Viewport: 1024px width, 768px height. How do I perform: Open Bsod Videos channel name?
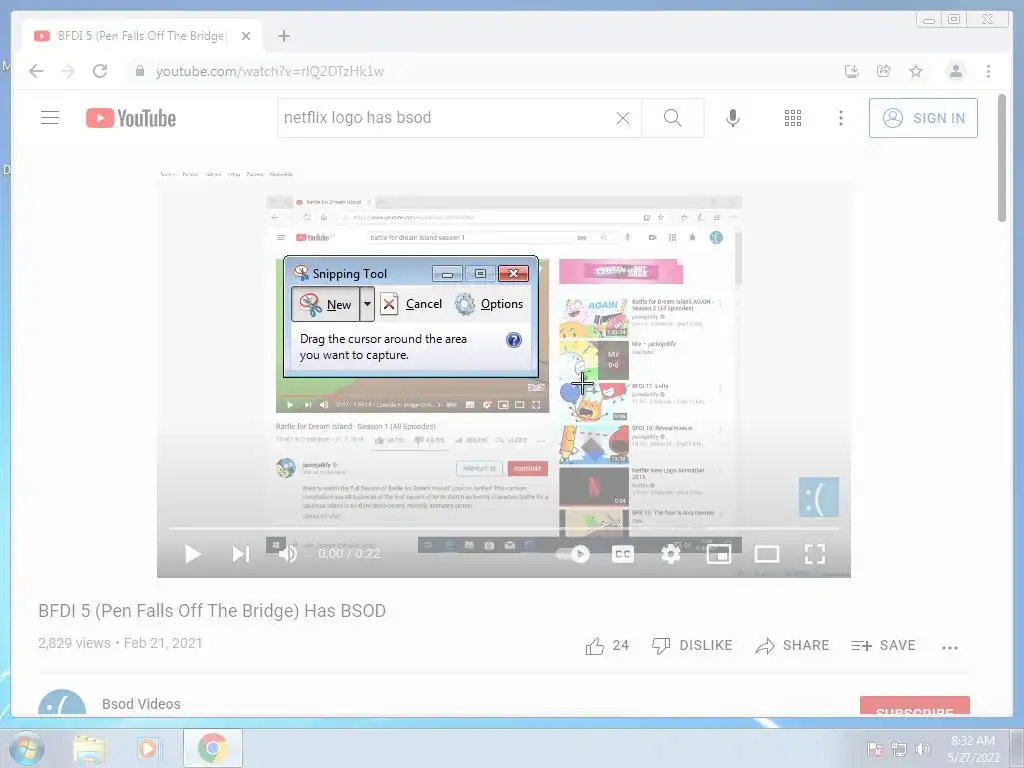click(141, 704)
